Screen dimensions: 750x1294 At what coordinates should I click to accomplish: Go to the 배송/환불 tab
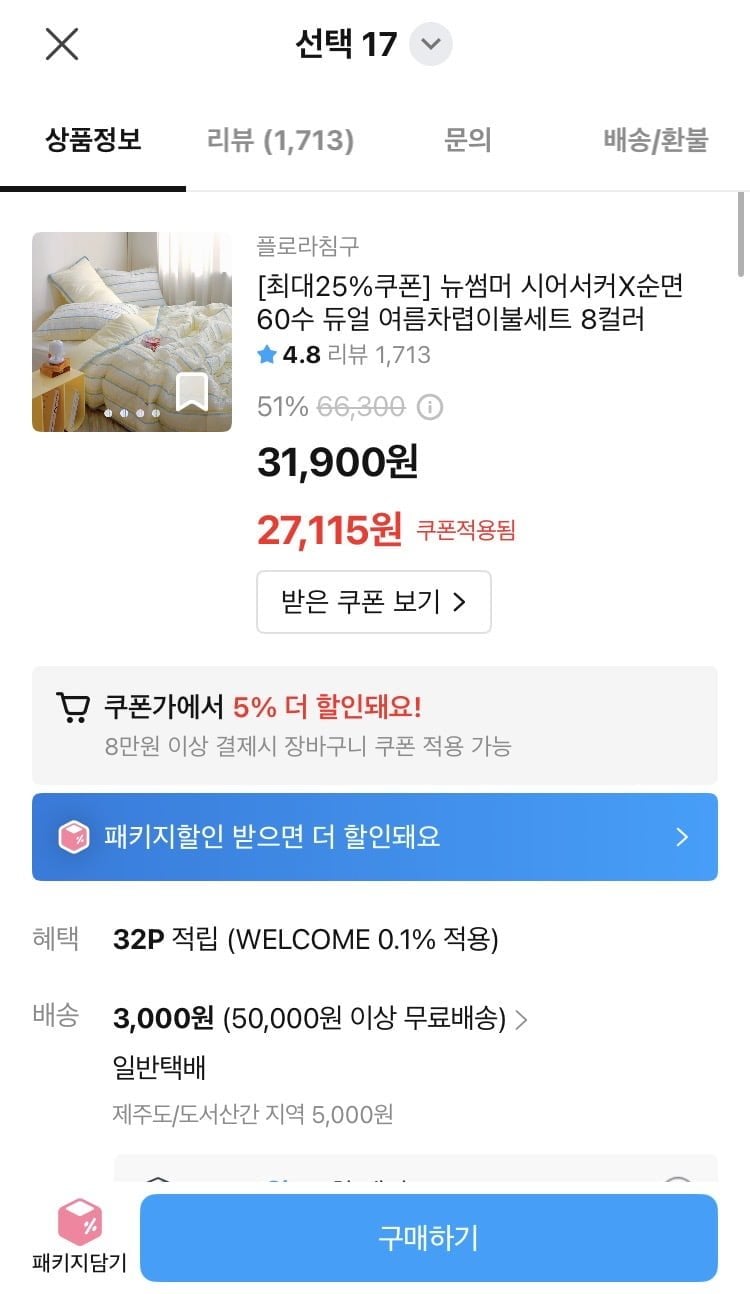coord(655,140)
